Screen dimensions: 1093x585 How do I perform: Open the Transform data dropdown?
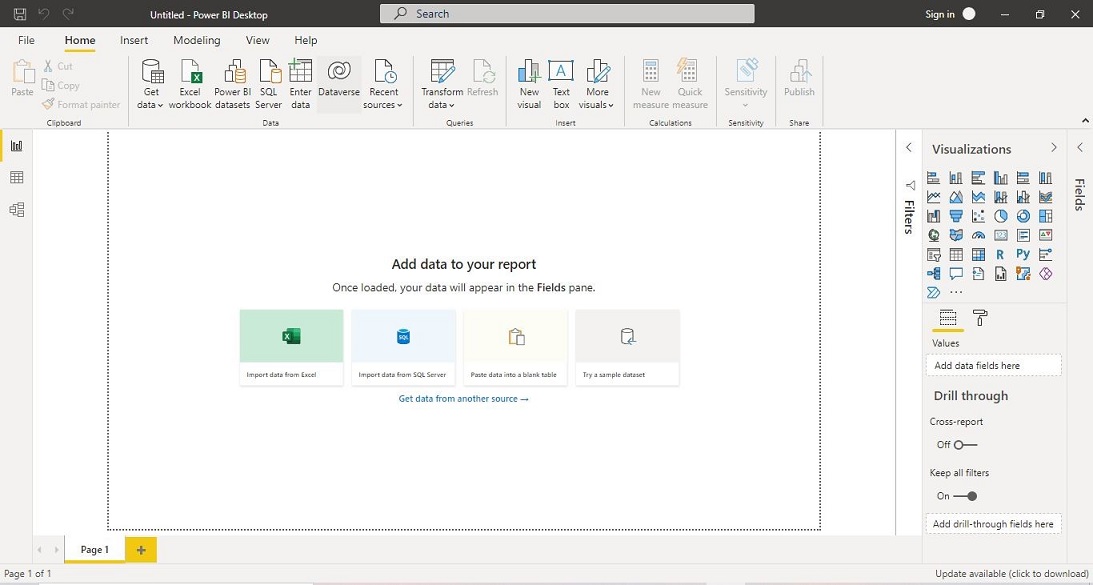click(442, 84)
